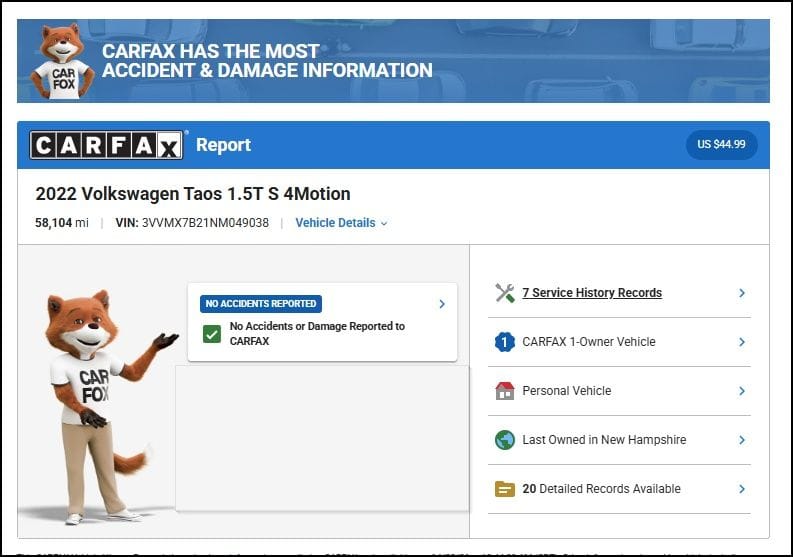The height and width of the screenshot is (557, 793).
Task: Click the US $44.99 price button
Action: click(721, 145)
